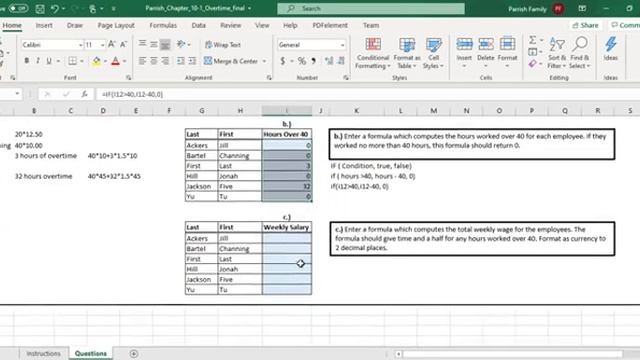640x360 pixels.
Task: Increase decimal places
Action: click(x=329, y=61)
